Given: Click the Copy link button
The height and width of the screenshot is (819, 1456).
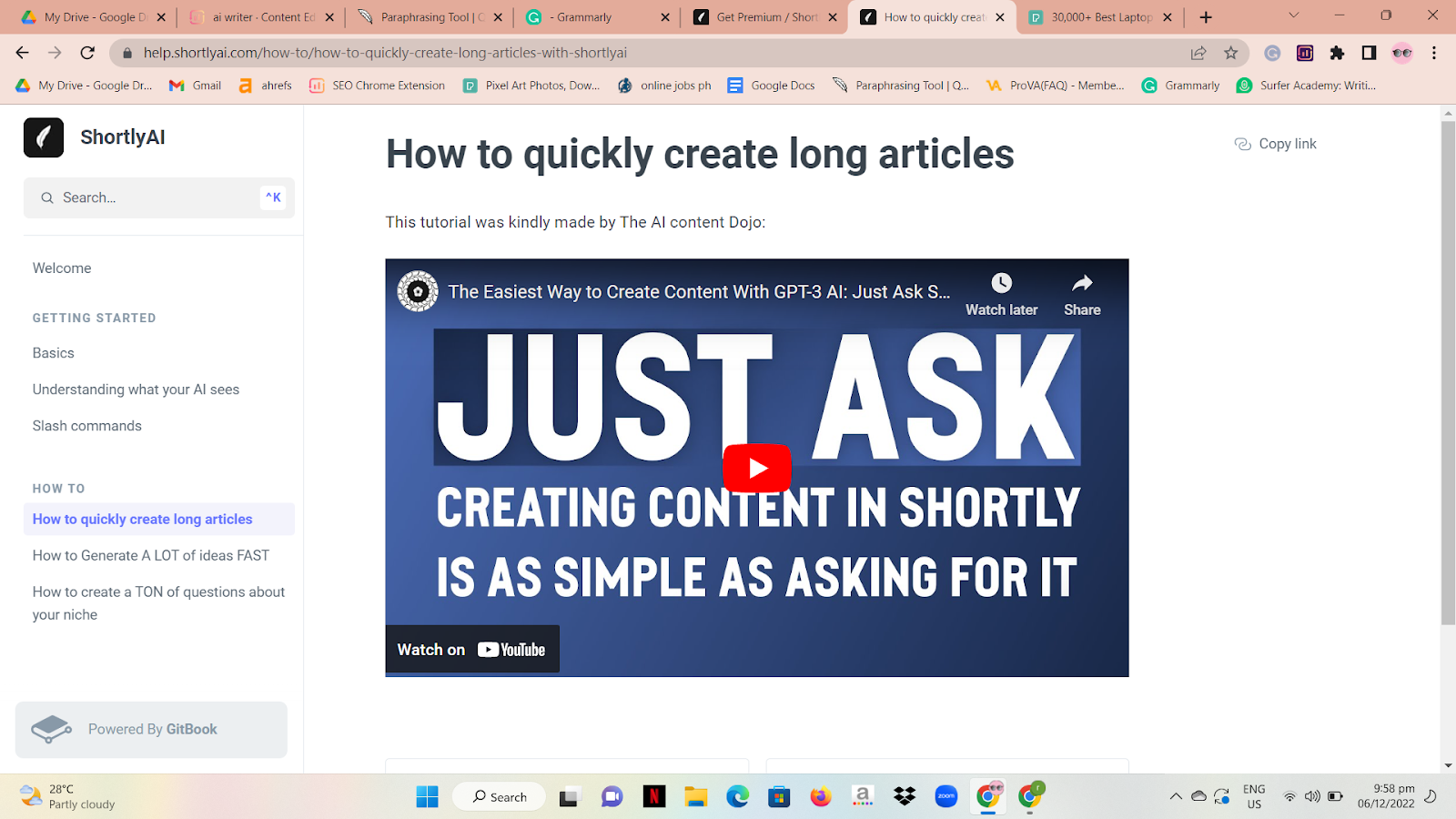Looking at the screenshot, I should click(1276, 144).
